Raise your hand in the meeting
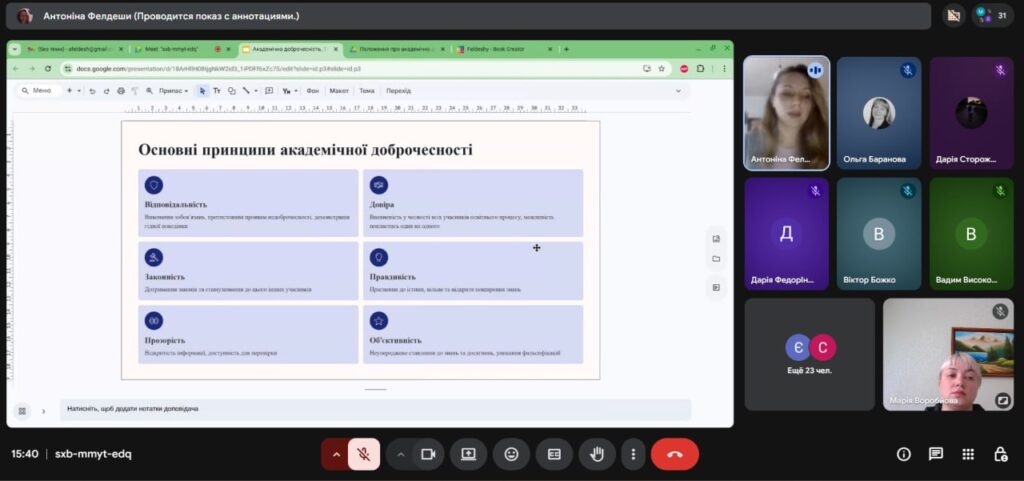The image size is (1024, 481). tap(597, 454)
